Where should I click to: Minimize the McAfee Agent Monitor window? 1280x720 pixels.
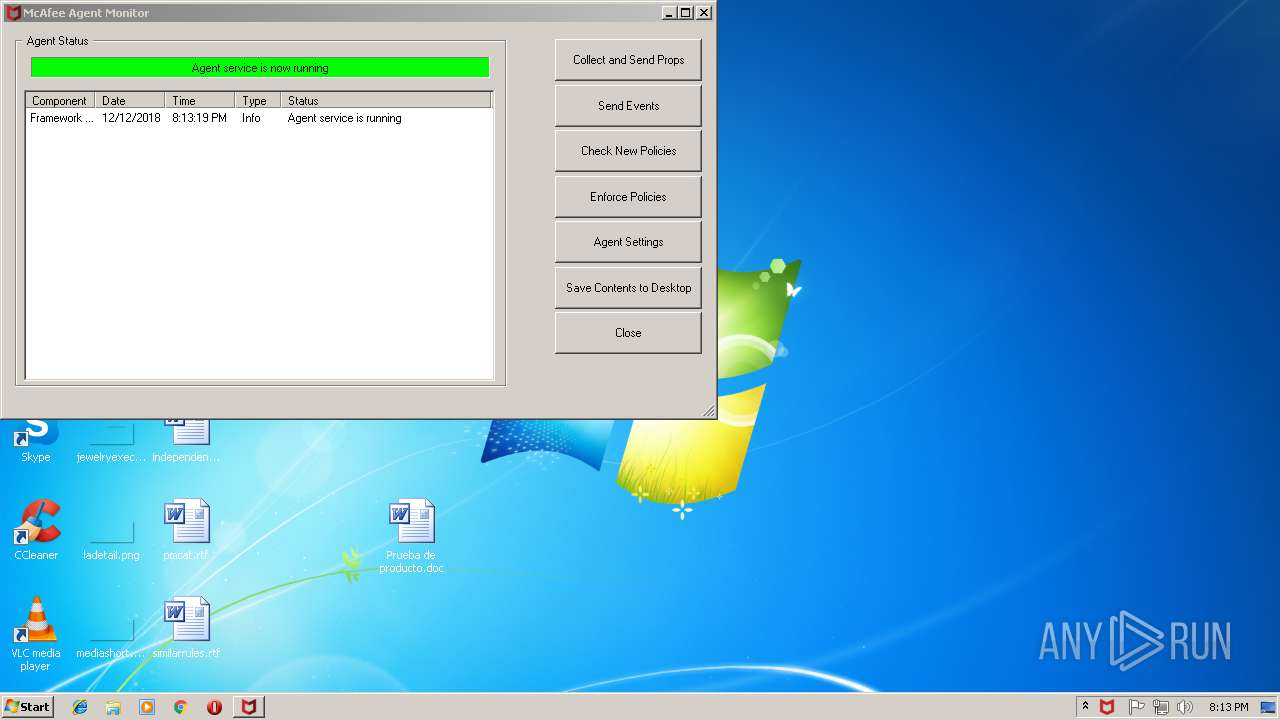pos(668,13)
